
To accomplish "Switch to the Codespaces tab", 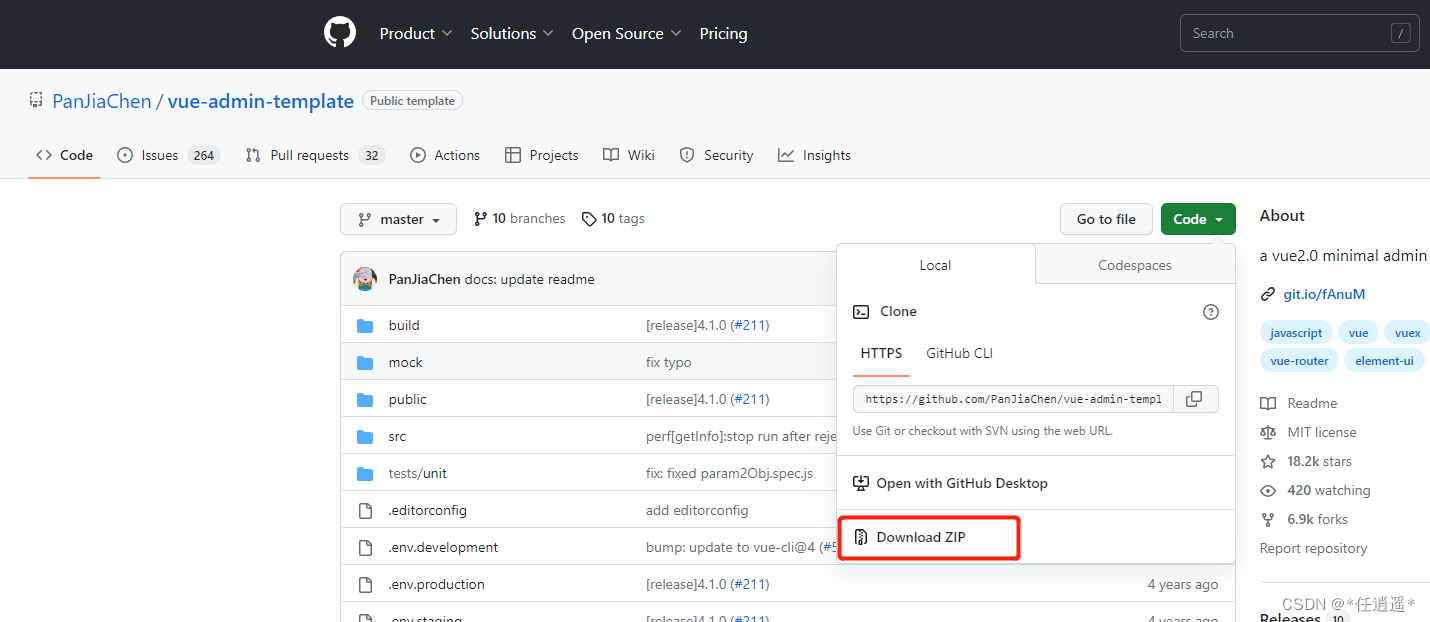I will pos(1135,265).
